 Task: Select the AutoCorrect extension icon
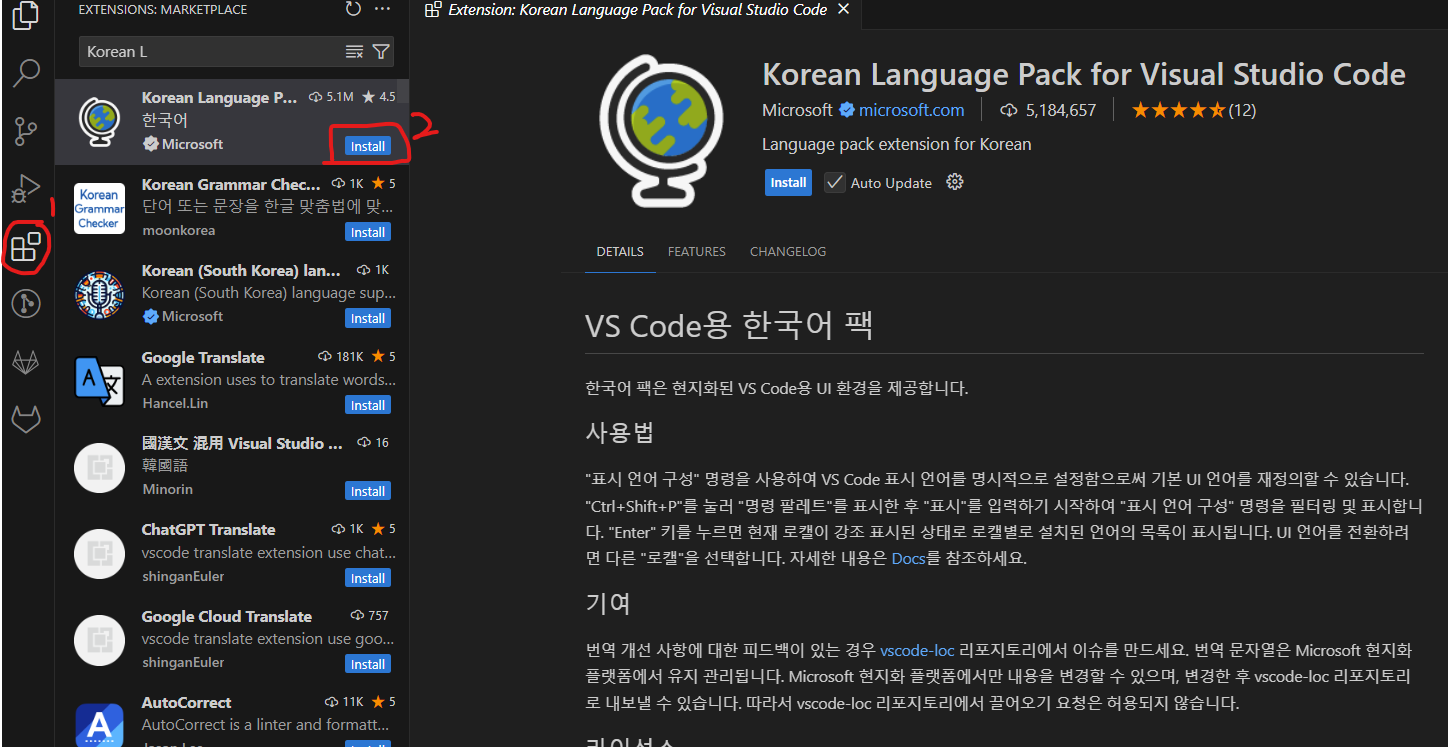coord(99,725)
